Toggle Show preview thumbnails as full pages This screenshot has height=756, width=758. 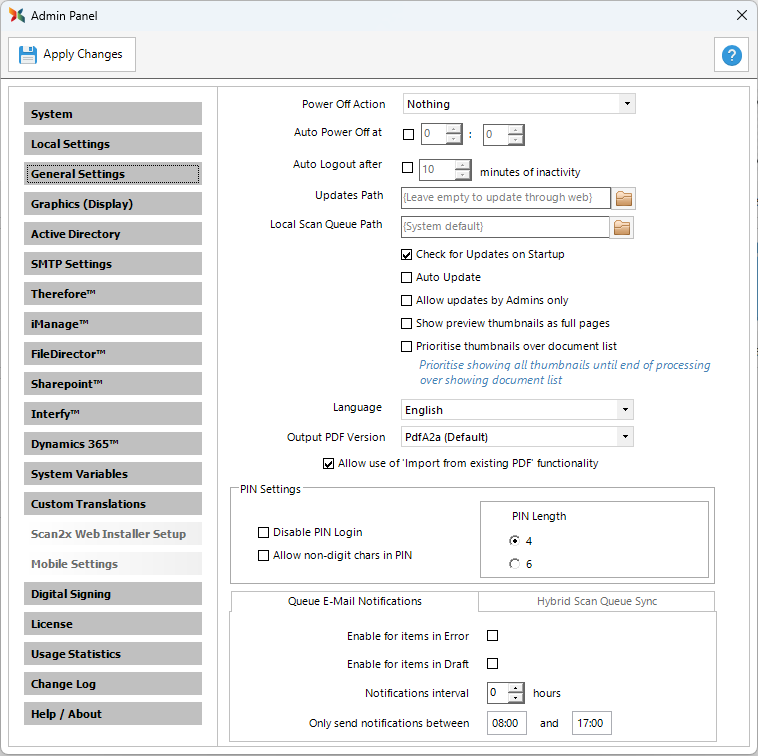(407, 323)
